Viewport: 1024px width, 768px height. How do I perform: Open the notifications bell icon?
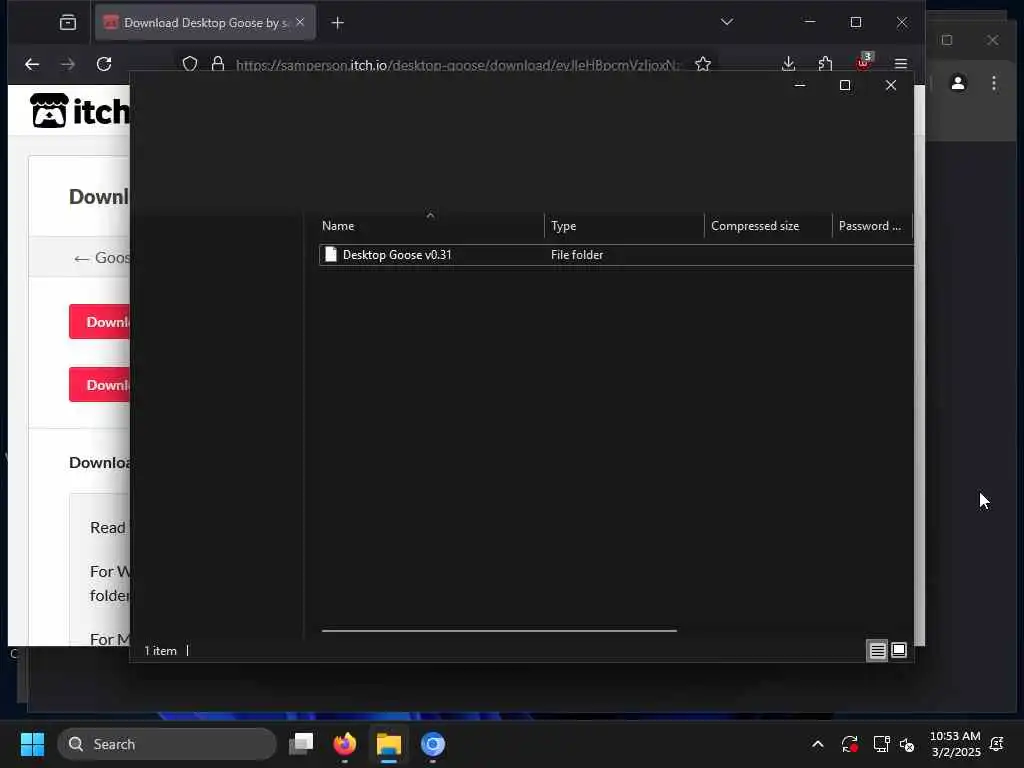[997, 744]
